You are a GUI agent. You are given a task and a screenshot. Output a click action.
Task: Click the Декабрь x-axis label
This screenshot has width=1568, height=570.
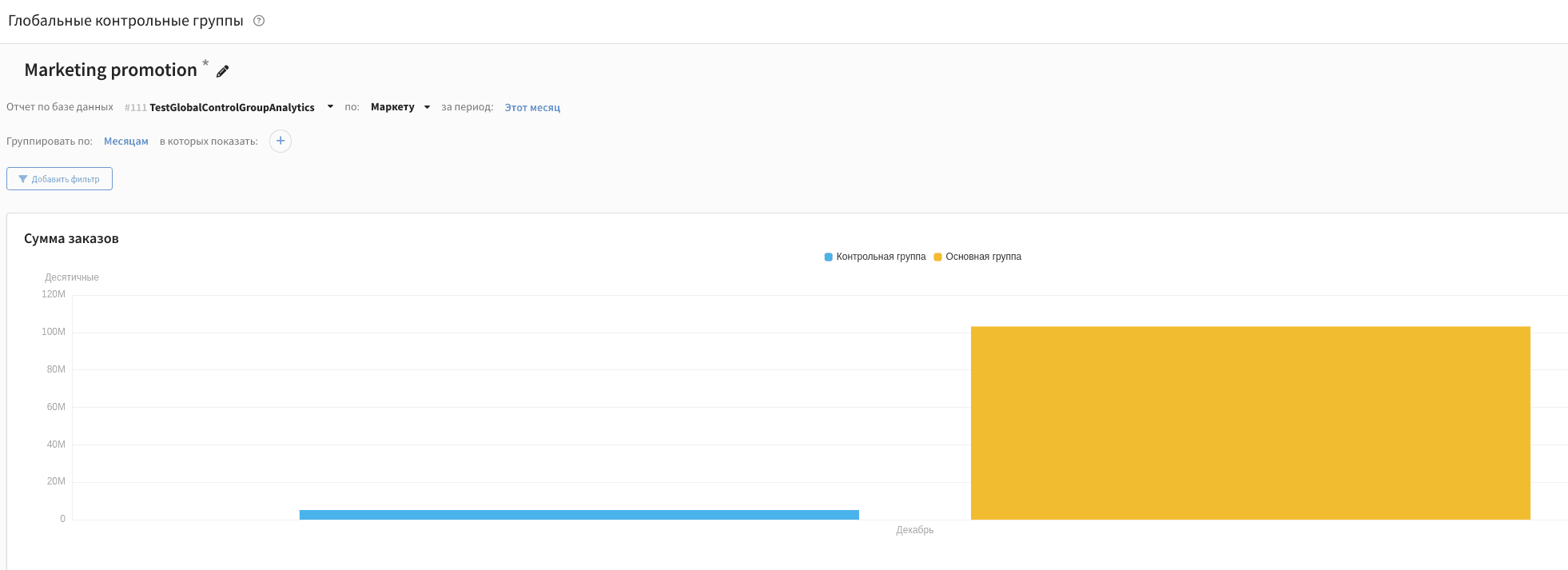[x=914, y=530]
